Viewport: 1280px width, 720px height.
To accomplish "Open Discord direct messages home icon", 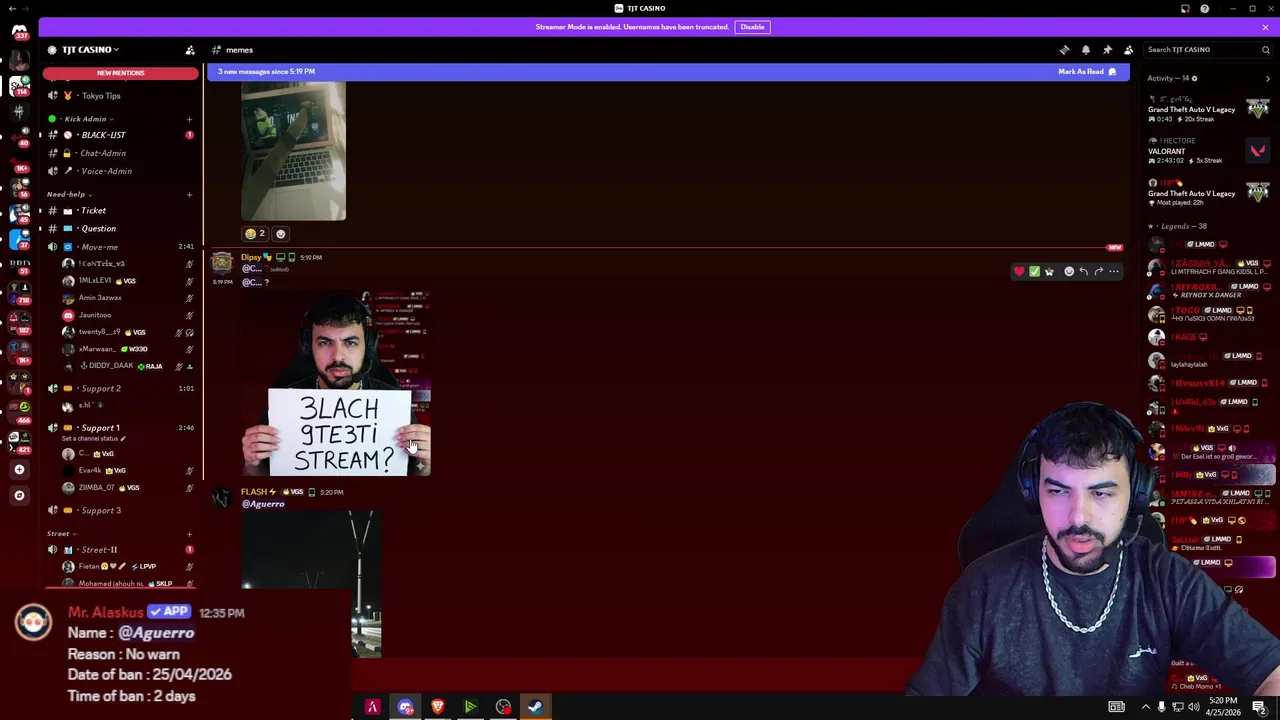I will 19,31.
